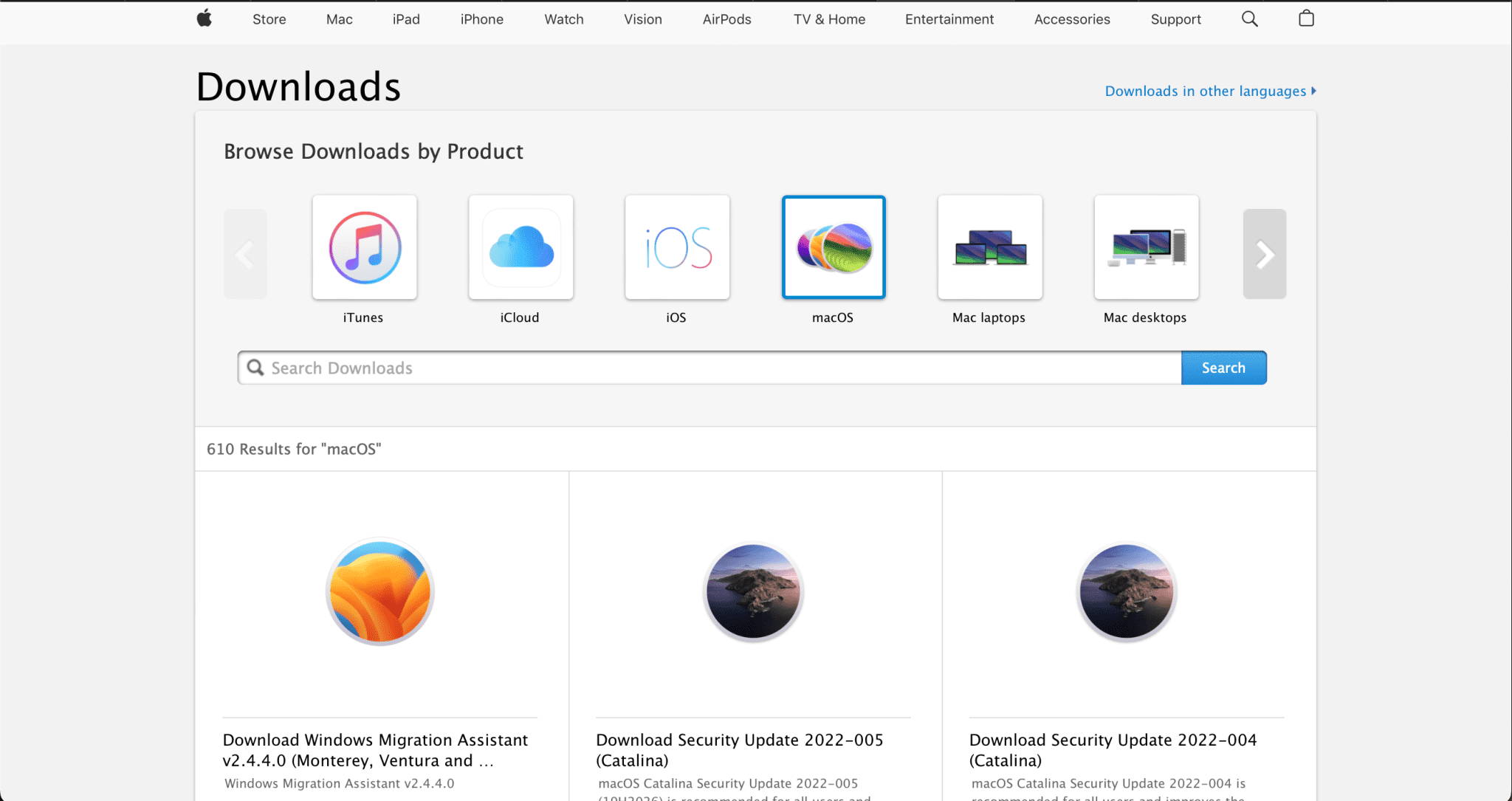The image size is (1512, 801).
Task: Open Download Security Update 2022-005 (Catalina)
Action: (x=739, y=750)
